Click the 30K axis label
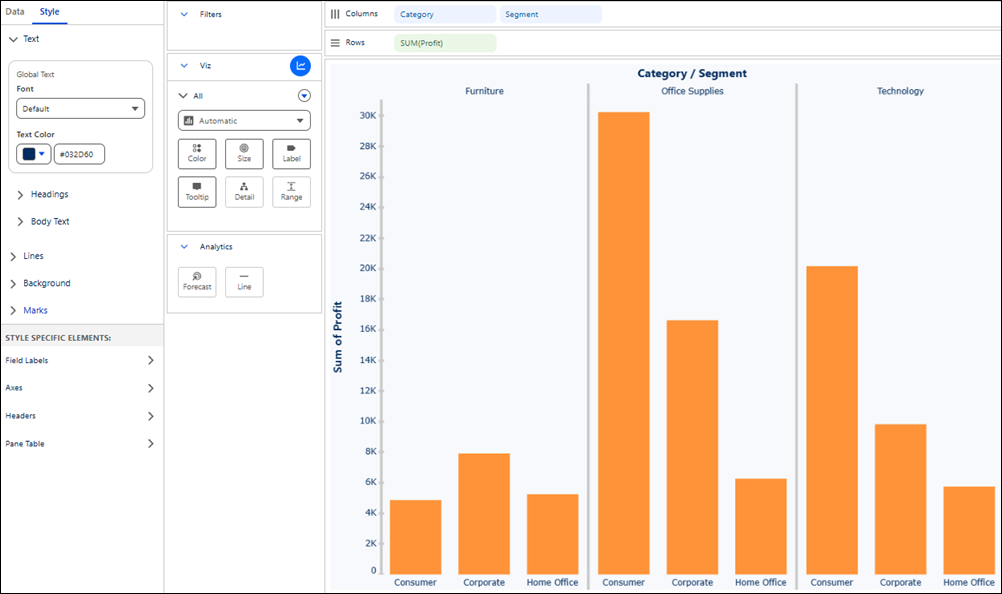Viewport: 1002px width, 594px height. click(x=368, y=116)
